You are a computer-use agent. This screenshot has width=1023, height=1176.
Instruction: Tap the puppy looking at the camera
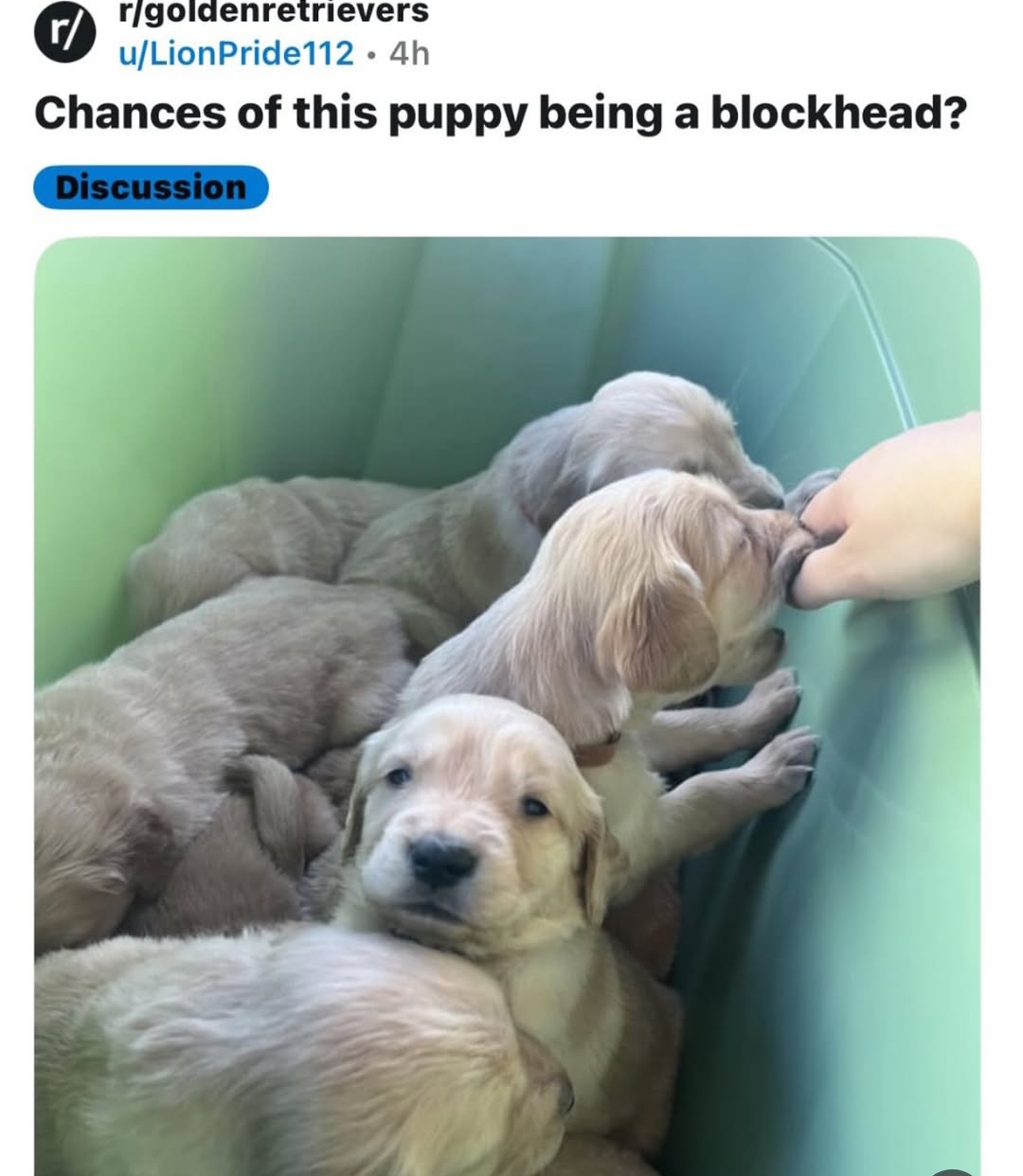pyautogui.click(x=474, y=824)
